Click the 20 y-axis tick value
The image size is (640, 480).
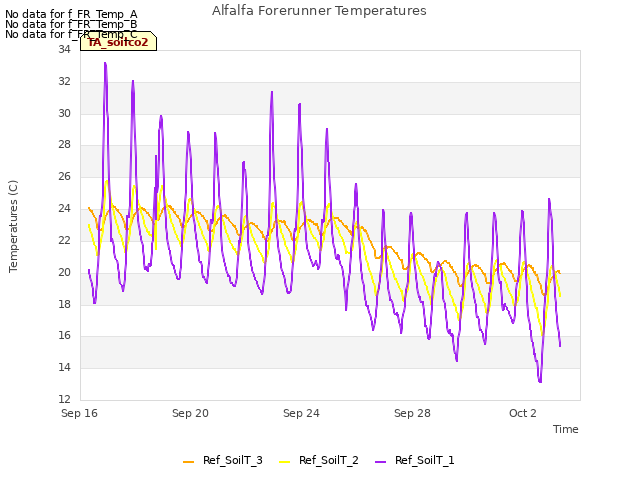tap(64, 272)
